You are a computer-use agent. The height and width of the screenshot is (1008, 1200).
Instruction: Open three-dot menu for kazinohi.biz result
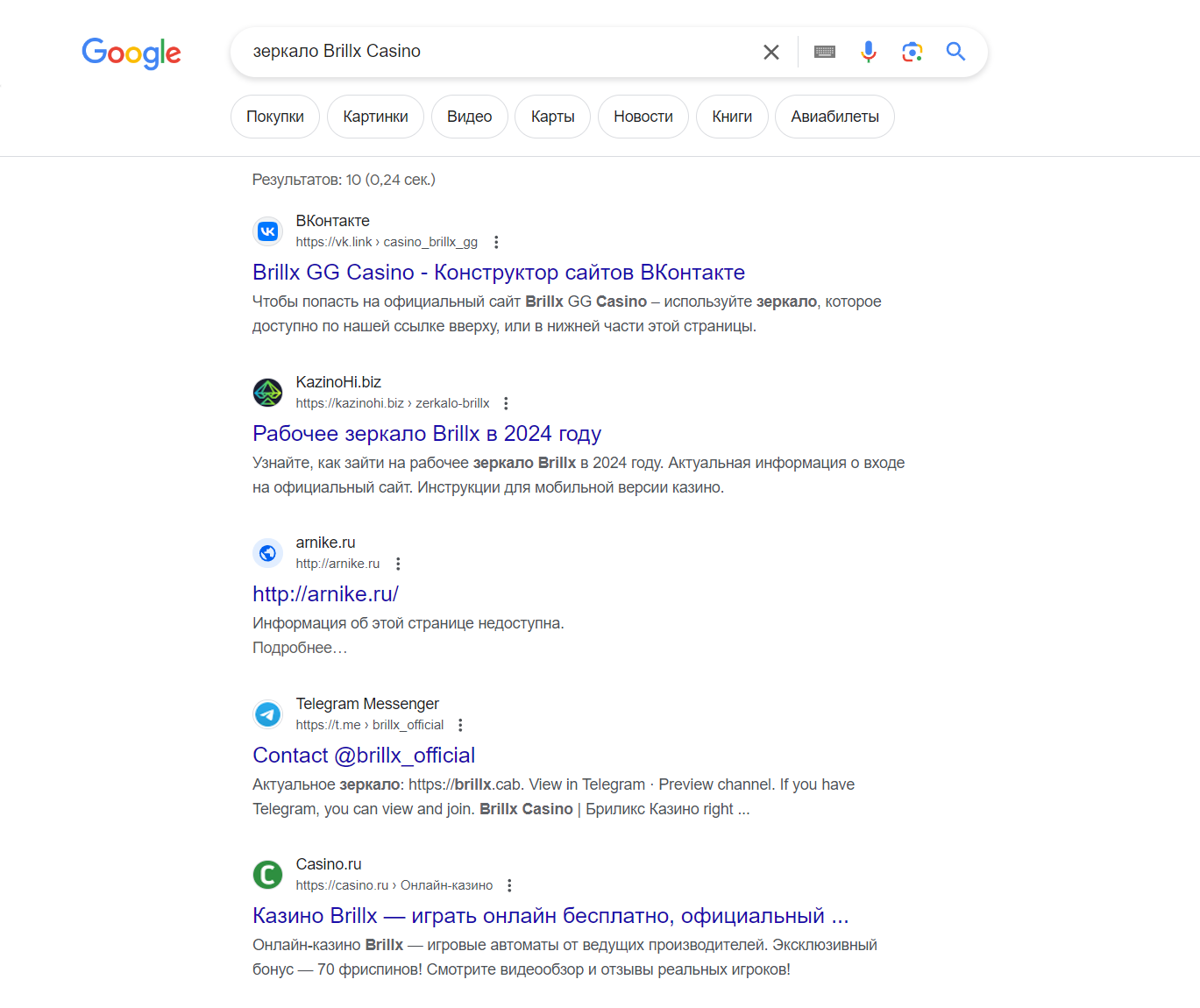pyautogui.click(x=506, y=403)
